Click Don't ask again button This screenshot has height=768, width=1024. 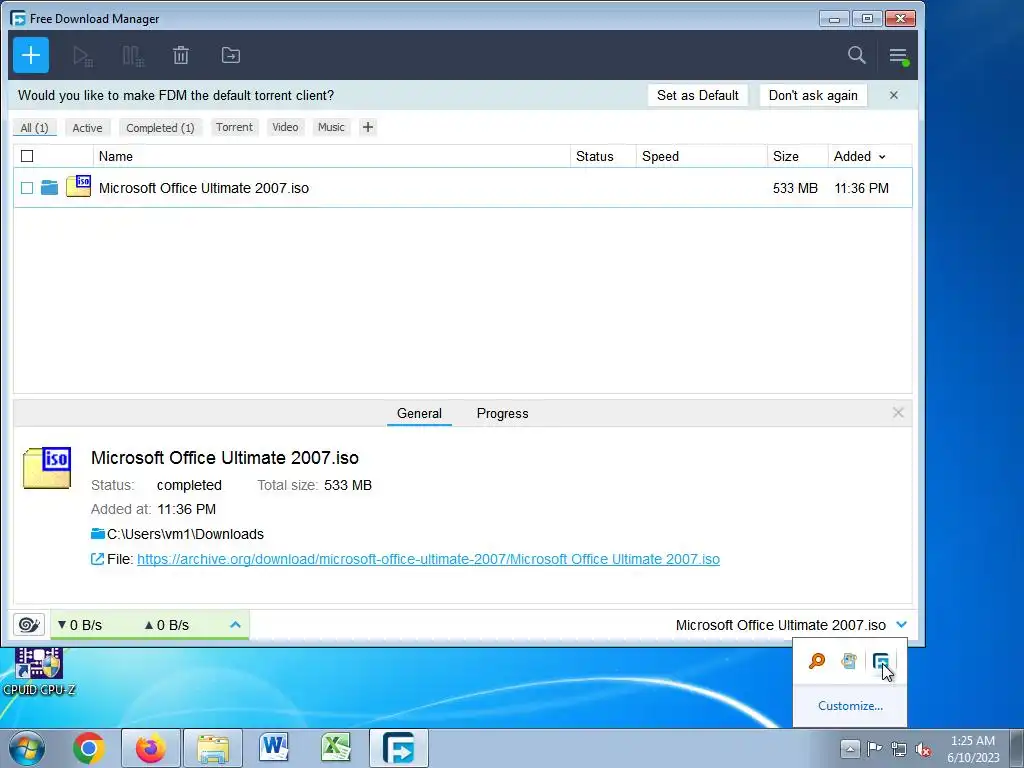pos(813,95)
